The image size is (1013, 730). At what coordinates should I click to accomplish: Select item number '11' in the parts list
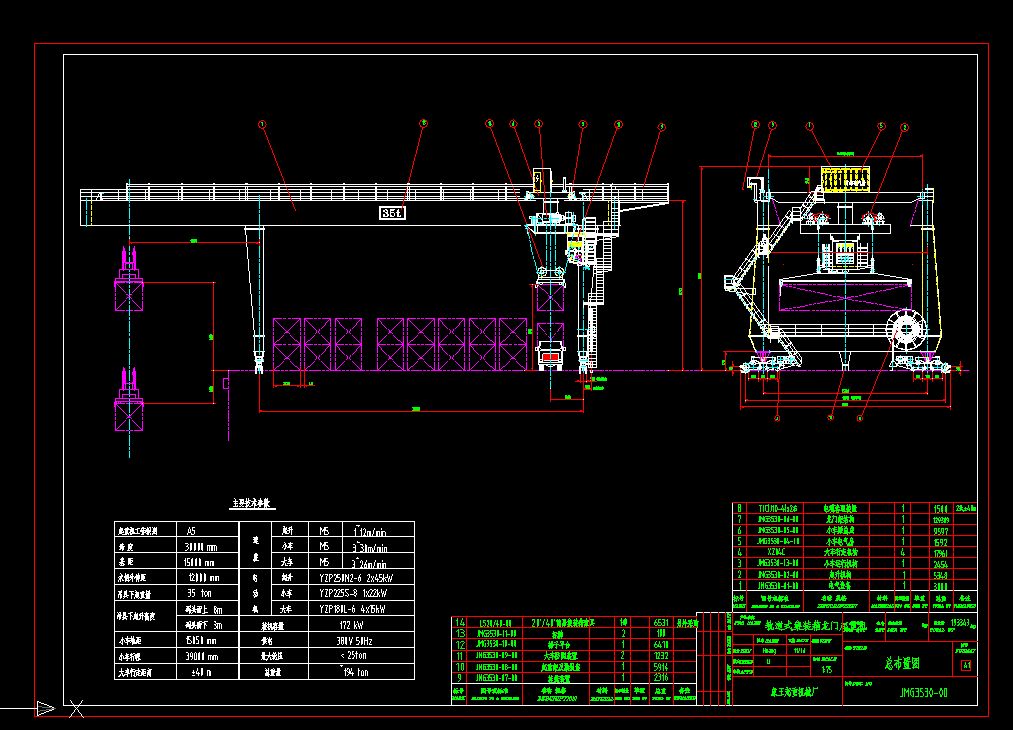(460, 656)
